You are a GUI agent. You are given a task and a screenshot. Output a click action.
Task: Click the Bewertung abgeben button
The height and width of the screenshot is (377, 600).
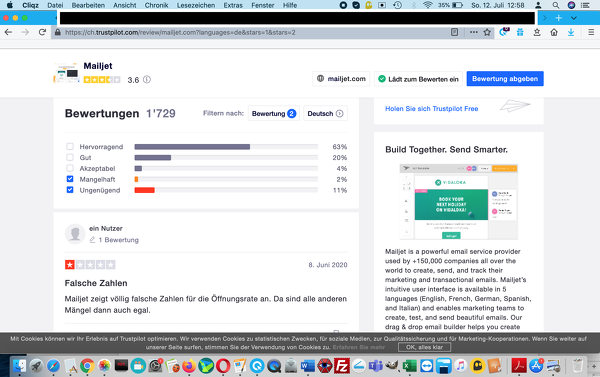coord(505,79)
